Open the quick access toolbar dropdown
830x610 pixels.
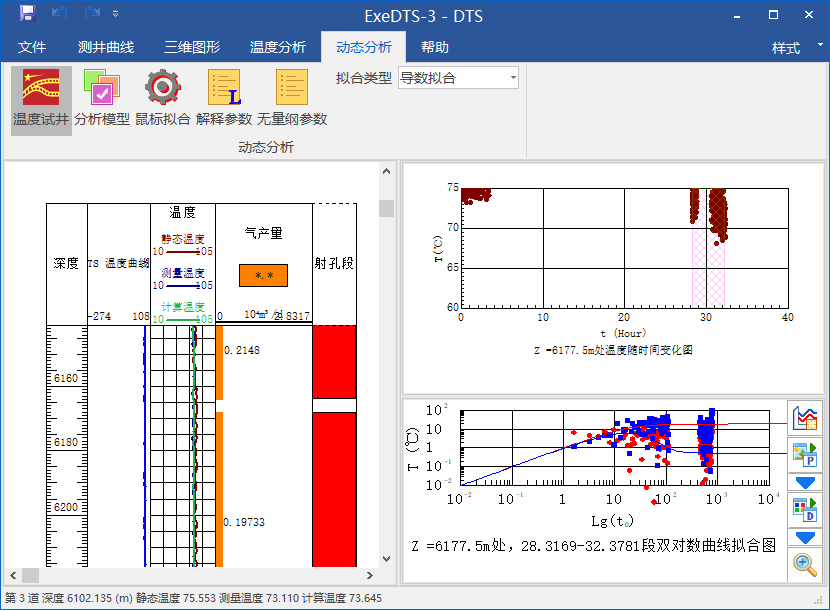(115, 14)
